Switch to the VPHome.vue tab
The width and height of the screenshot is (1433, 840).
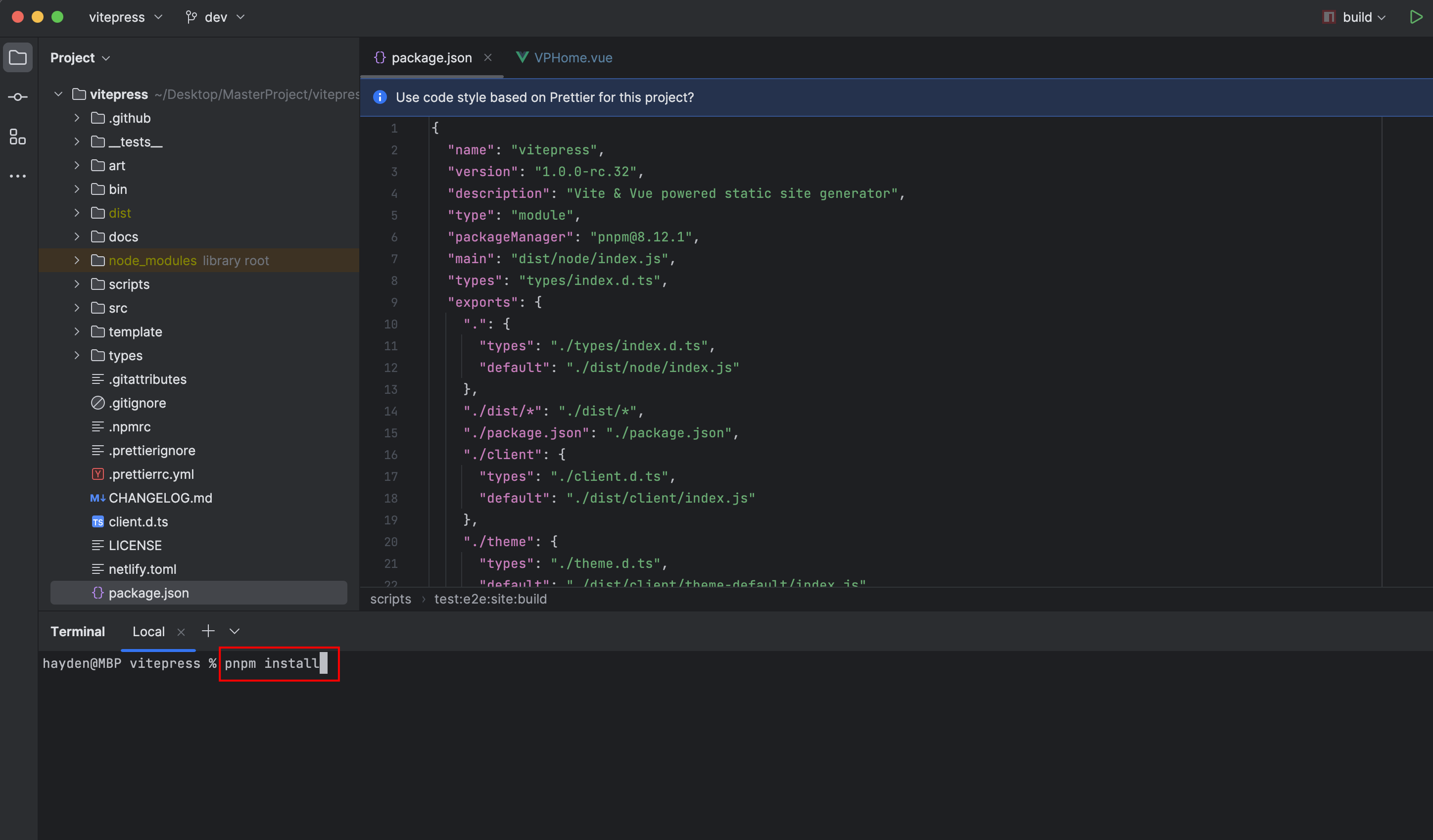(x=572, y=57)
